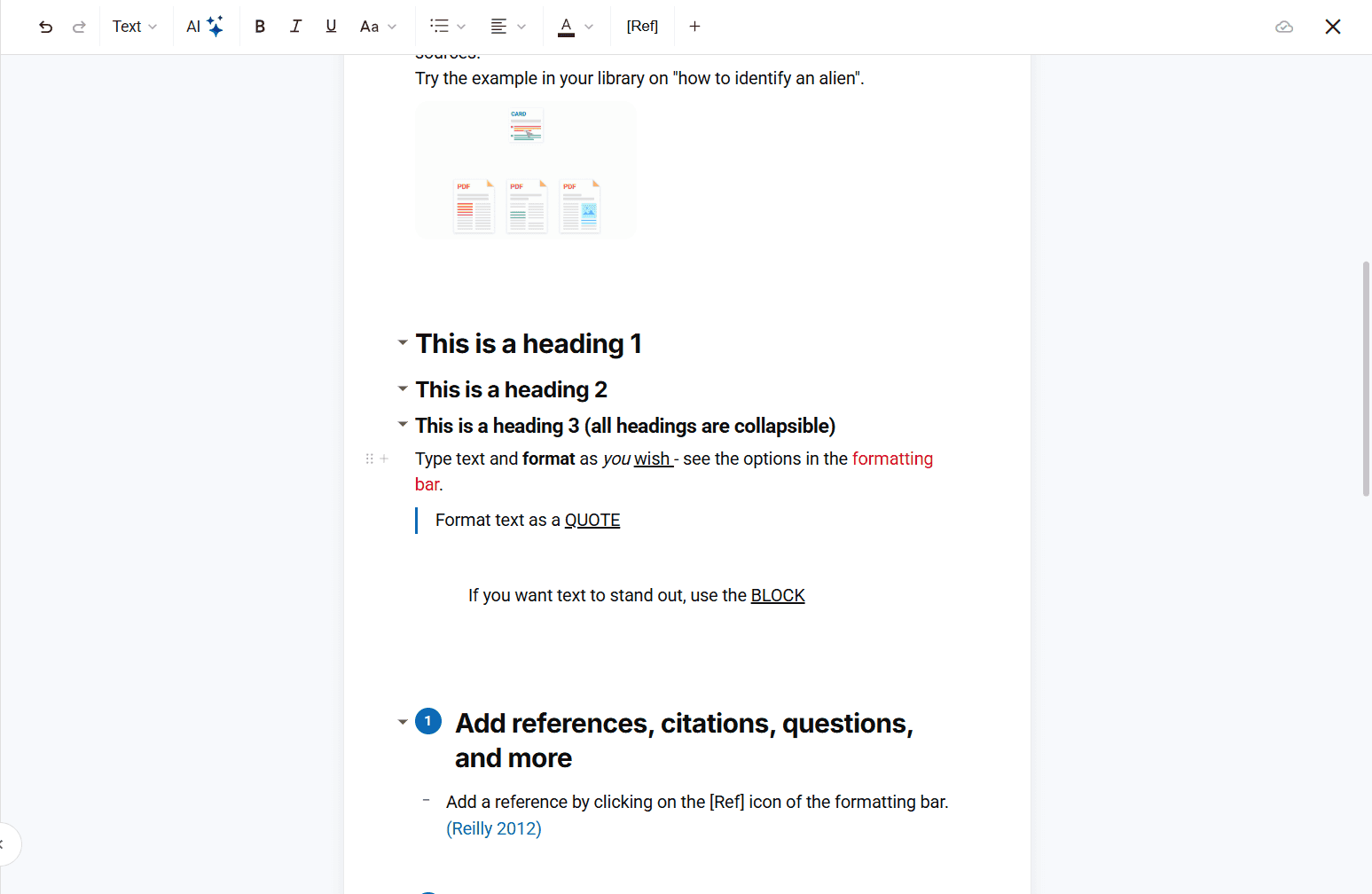Viewport: 1372px width, 894px height.
Task: Click the plus insert icon in toolbar
Action: (694, 27)
